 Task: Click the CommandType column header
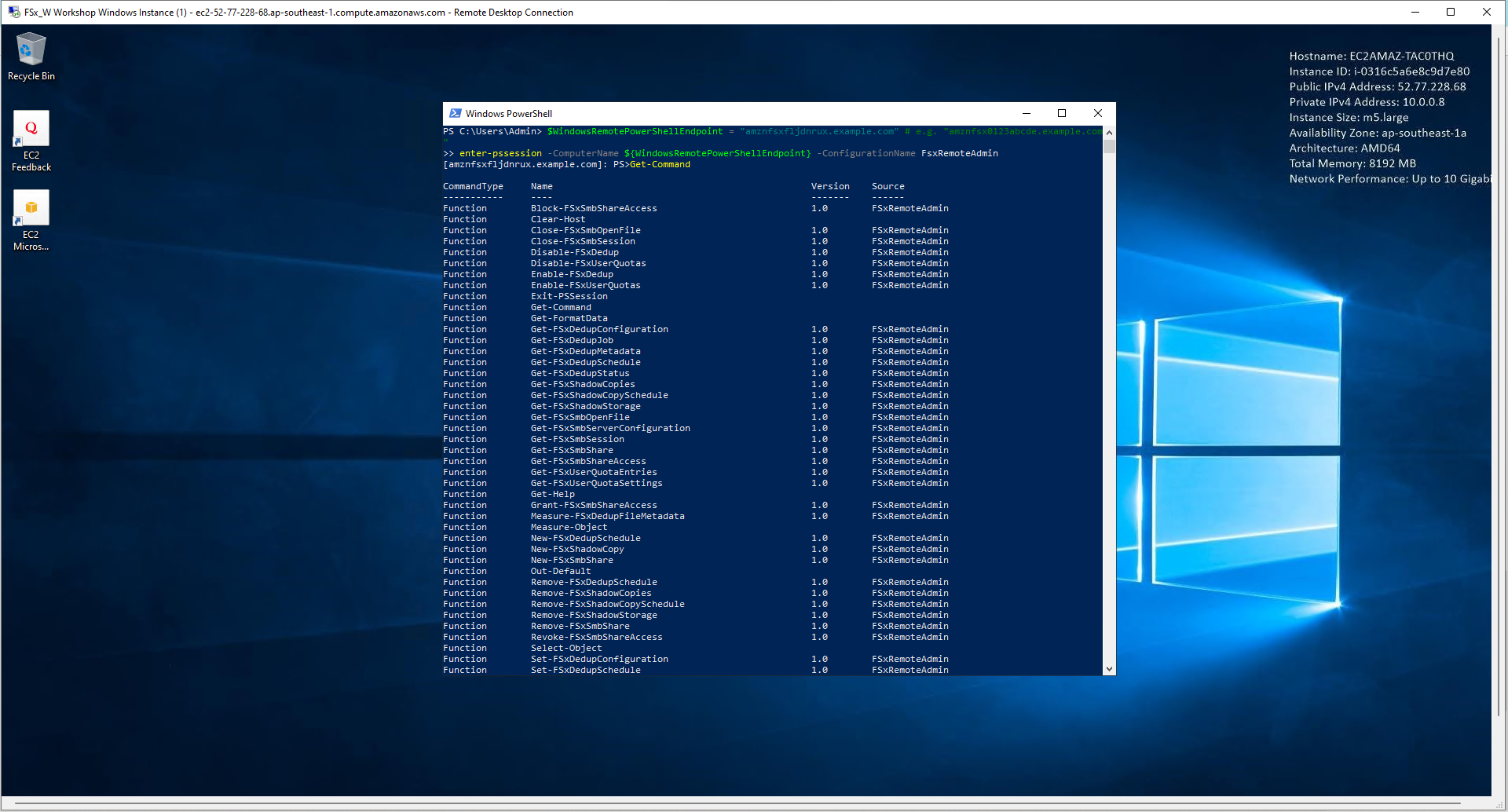[x=473, y=186]
